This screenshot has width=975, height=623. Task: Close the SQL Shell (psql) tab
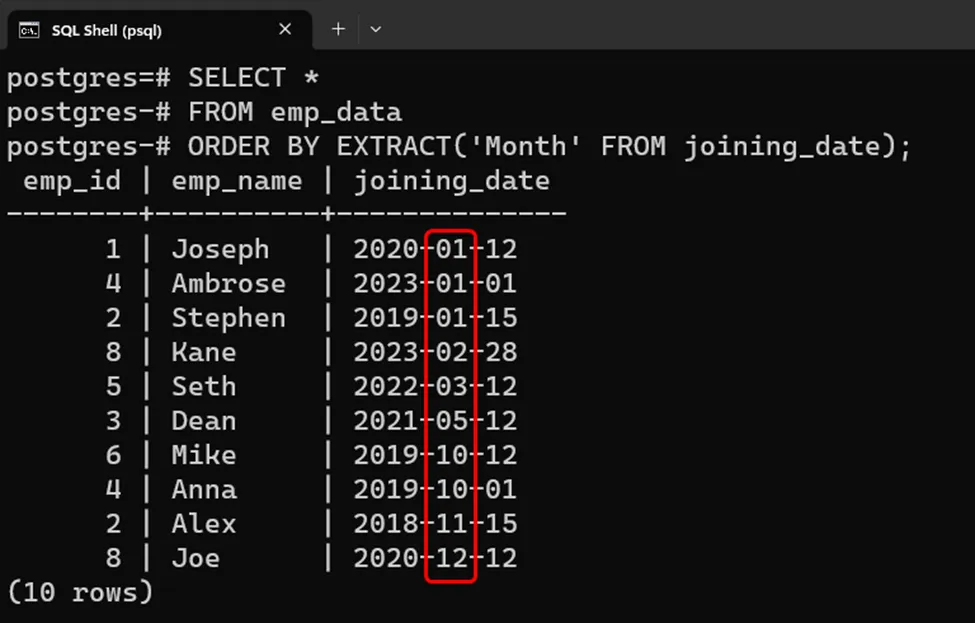coord(285,29)
